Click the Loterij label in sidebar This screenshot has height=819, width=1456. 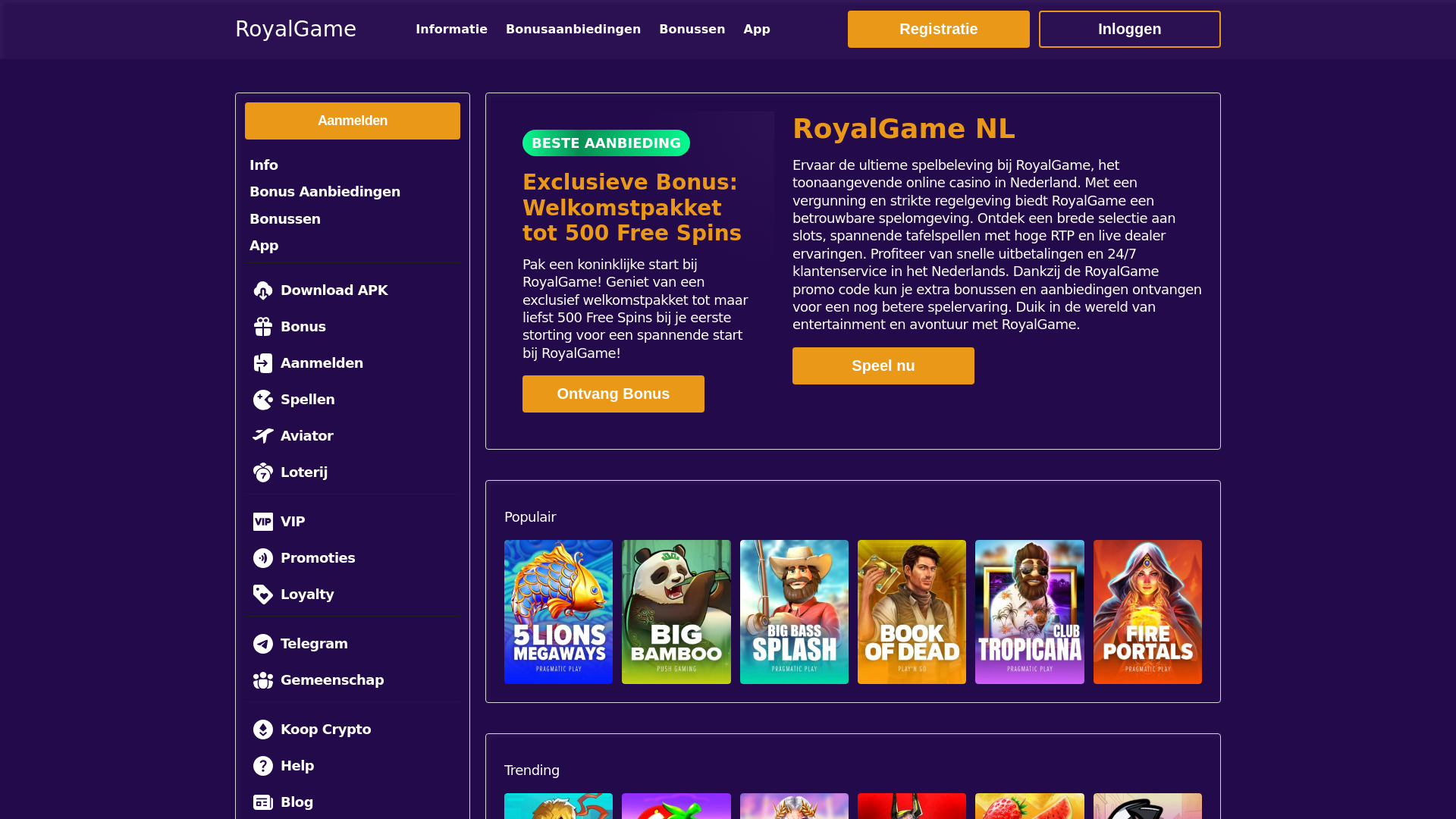point(304,472)
